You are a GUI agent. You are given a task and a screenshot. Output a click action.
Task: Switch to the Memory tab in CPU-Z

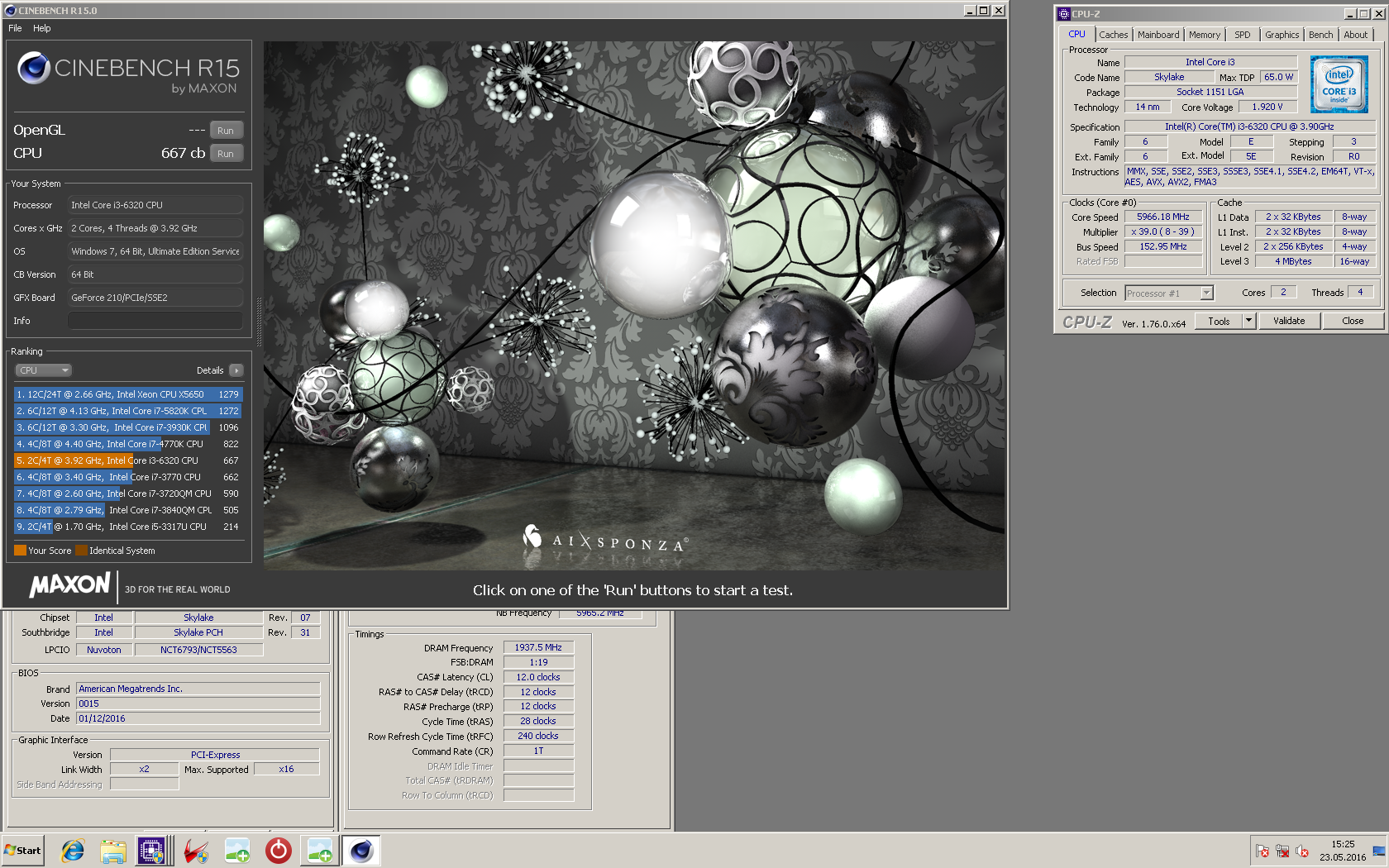coord(1204,35)
